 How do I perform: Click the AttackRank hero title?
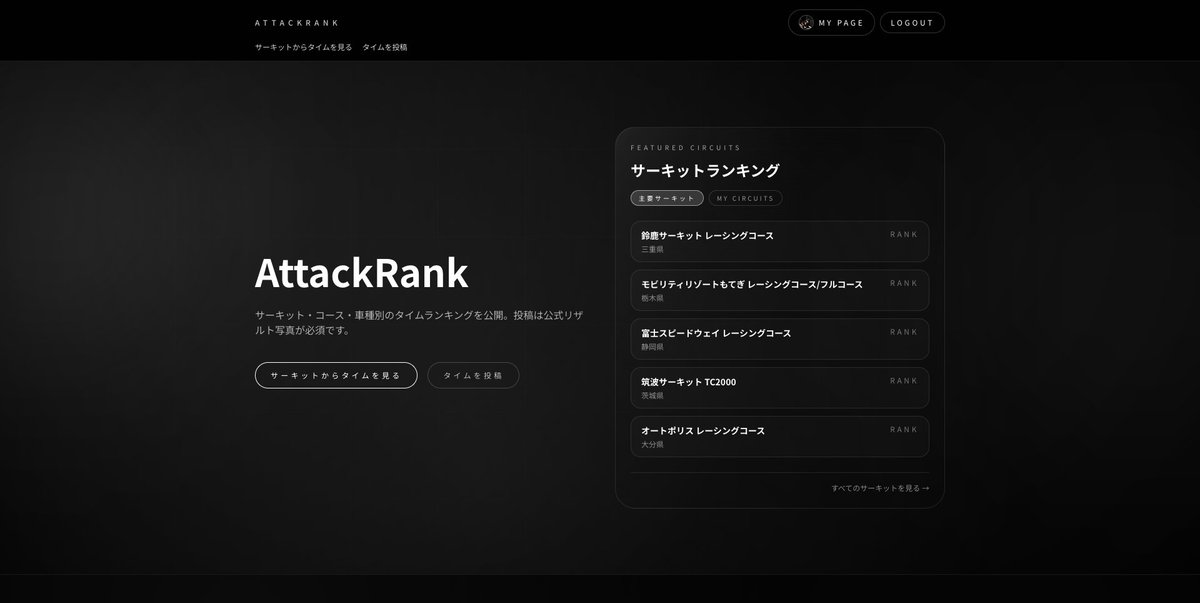click(x=361, y=273)
